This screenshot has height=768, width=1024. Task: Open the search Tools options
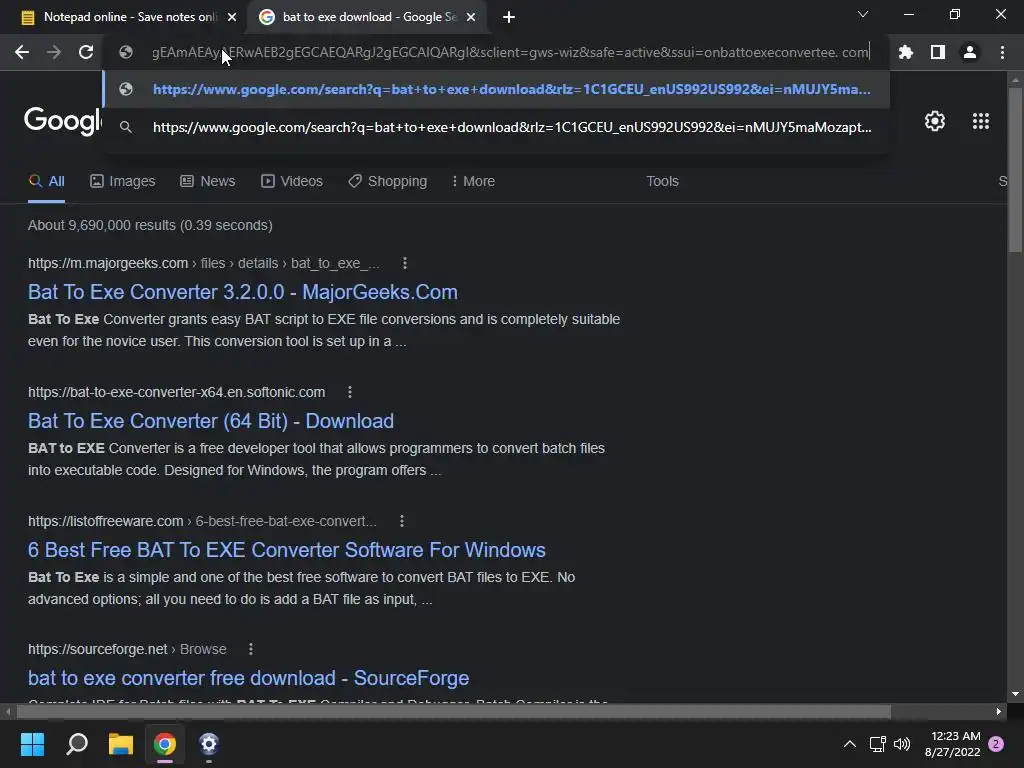(662, 181)
